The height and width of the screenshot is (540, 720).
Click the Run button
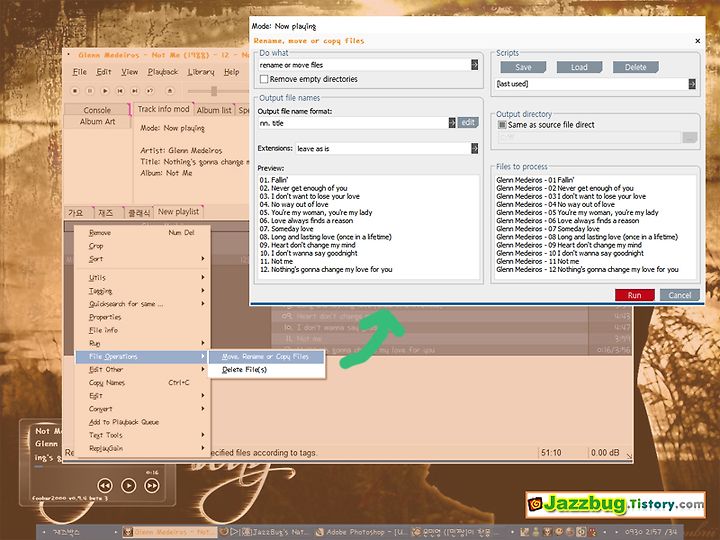(x=635, y=295)
